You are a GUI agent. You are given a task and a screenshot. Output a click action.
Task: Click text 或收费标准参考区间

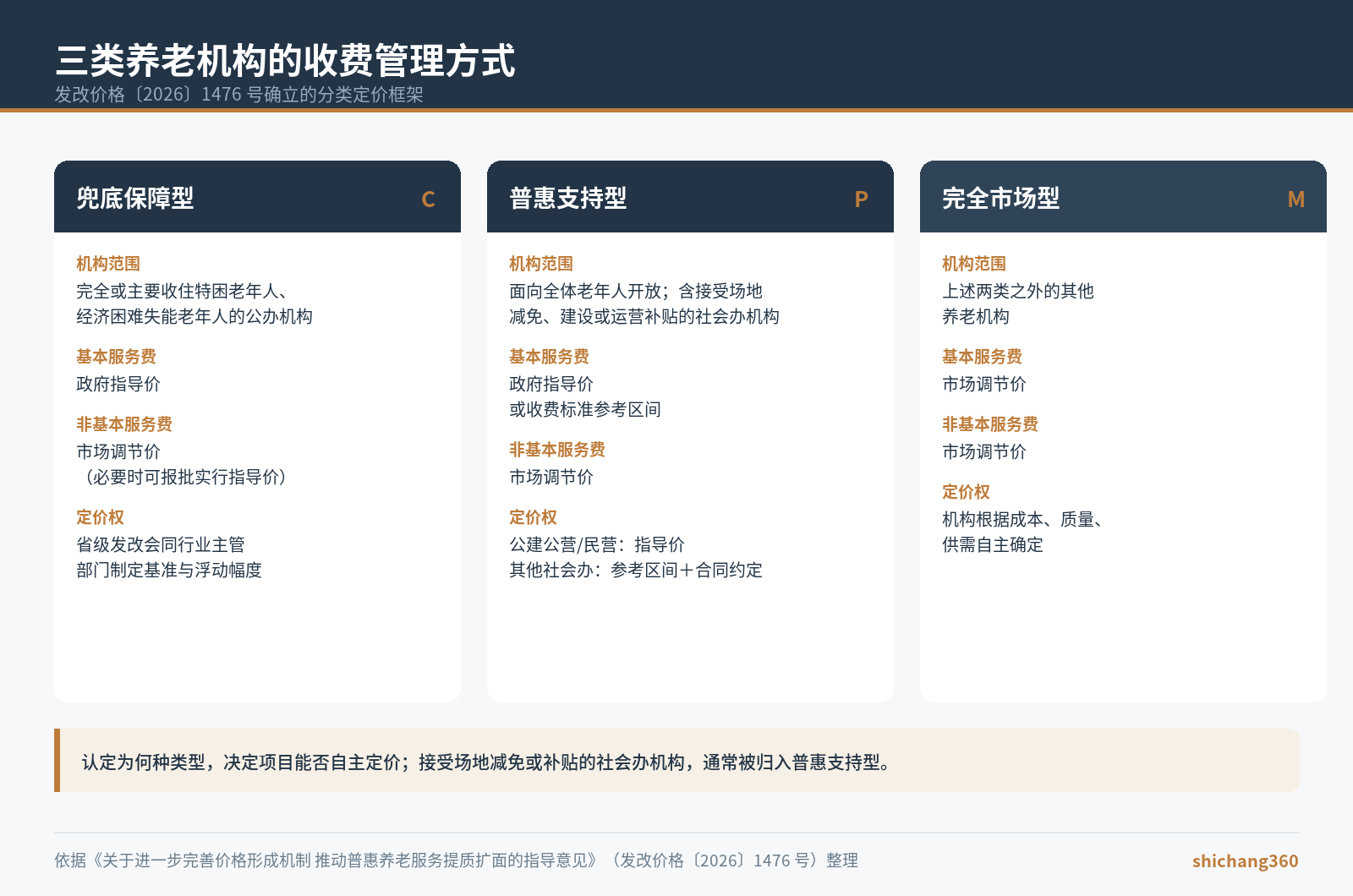point(585,409)
